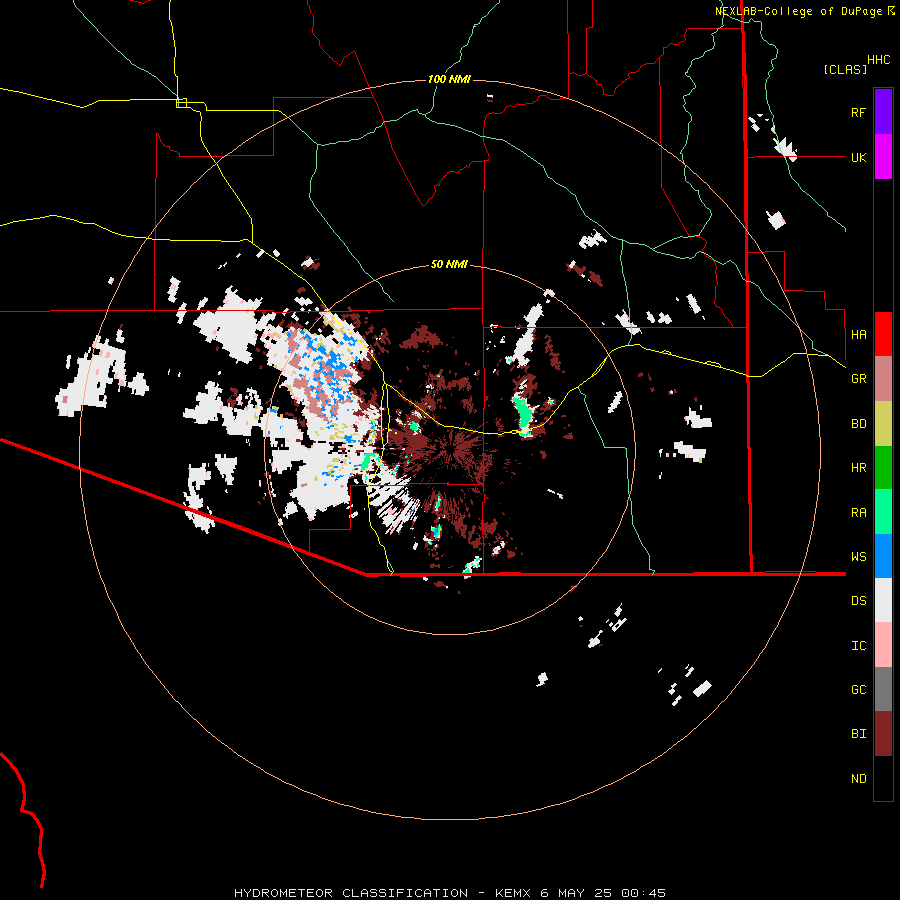The image size is (900, 900).
Task: Click the BD yellow color swatch
Action: pyautogui.click(x=883, y=424)
